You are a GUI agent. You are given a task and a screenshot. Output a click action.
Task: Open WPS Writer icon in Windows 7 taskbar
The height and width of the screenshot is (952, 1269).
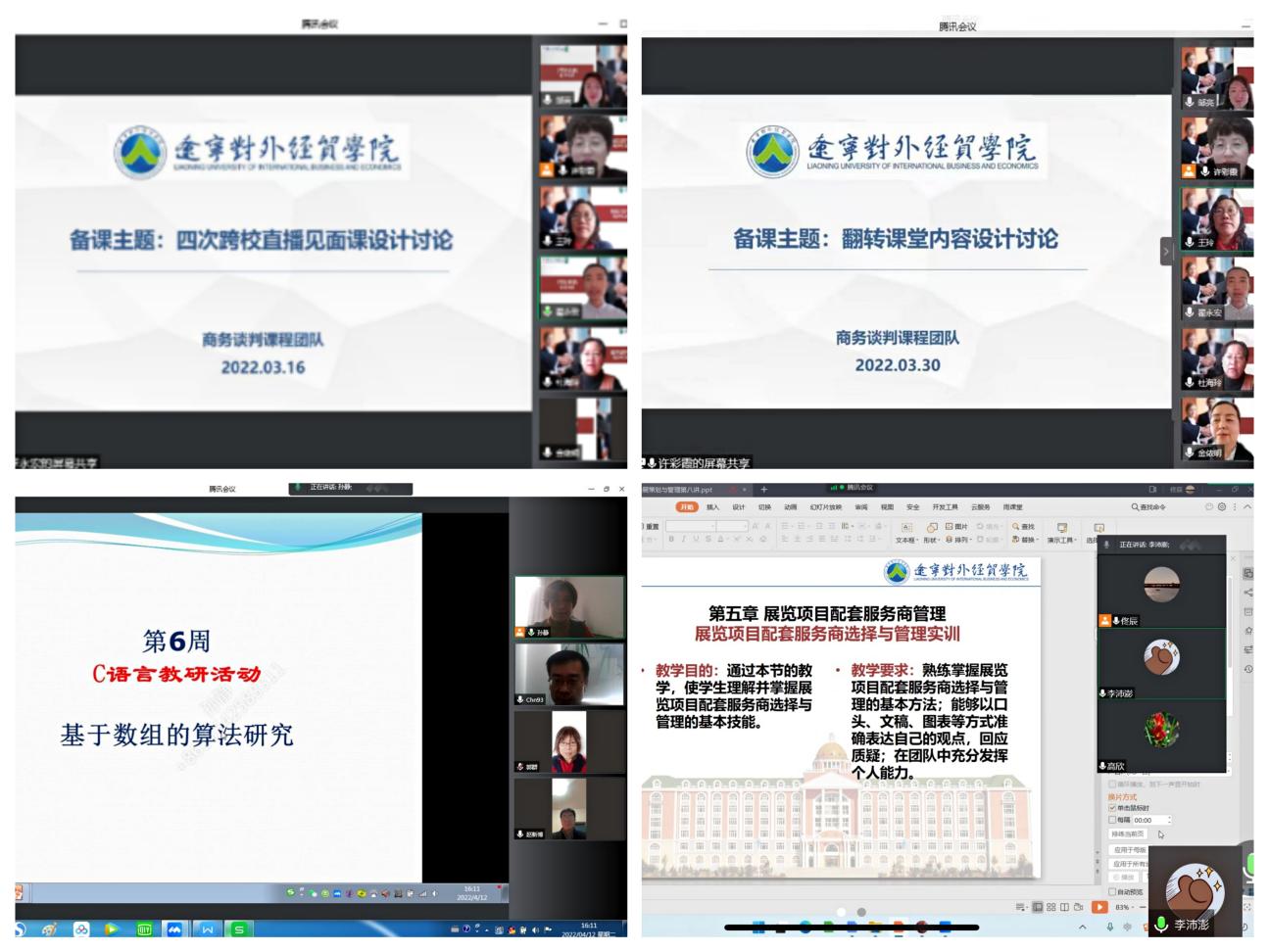point(207,928)
